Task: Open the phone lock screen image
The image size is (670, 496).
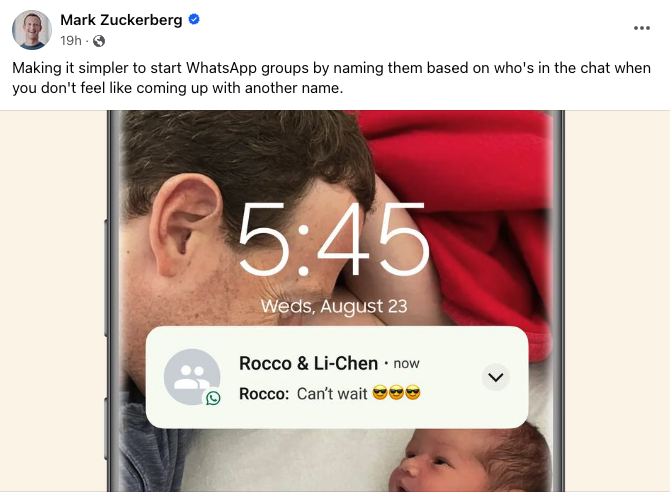Action: click(335, 301)
